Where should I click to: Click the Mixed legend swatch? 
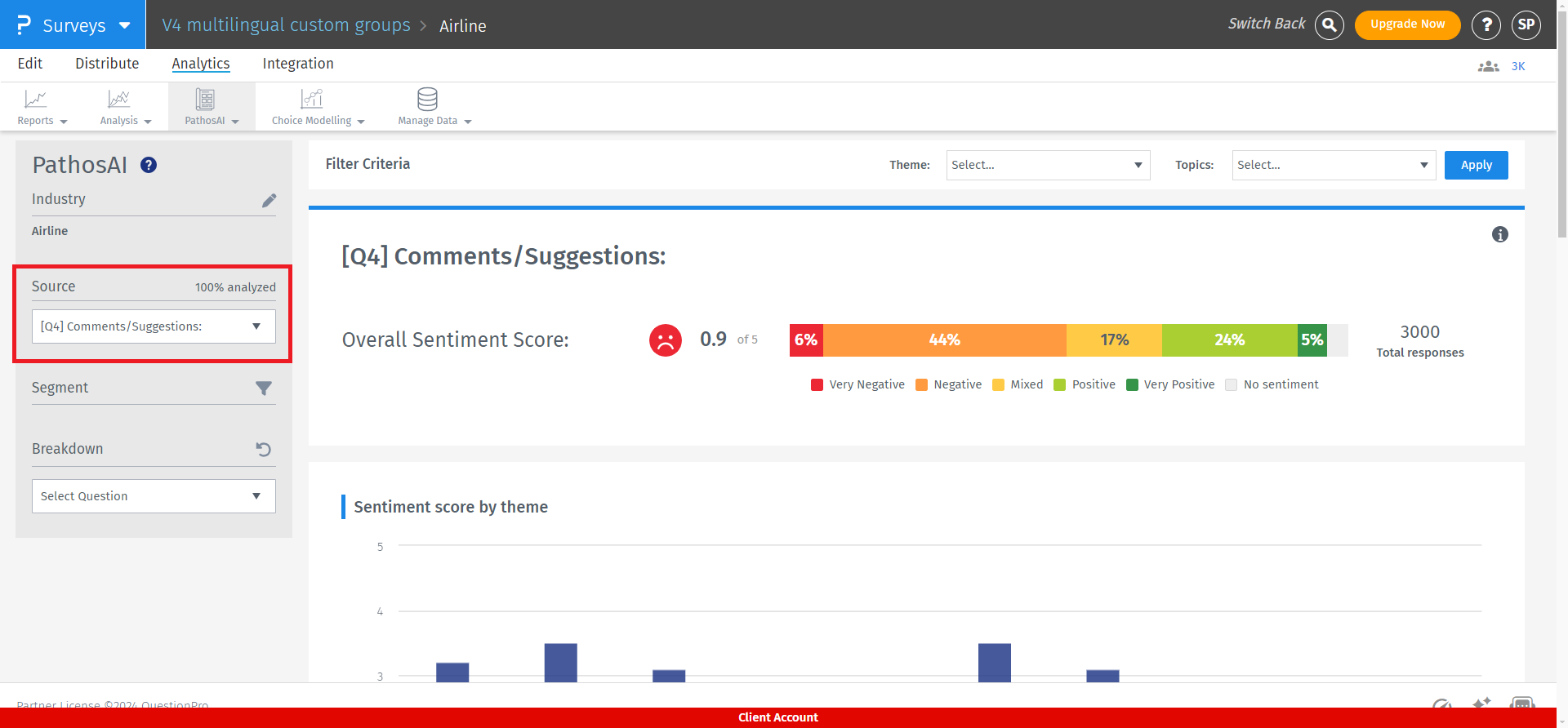(998, 385)
